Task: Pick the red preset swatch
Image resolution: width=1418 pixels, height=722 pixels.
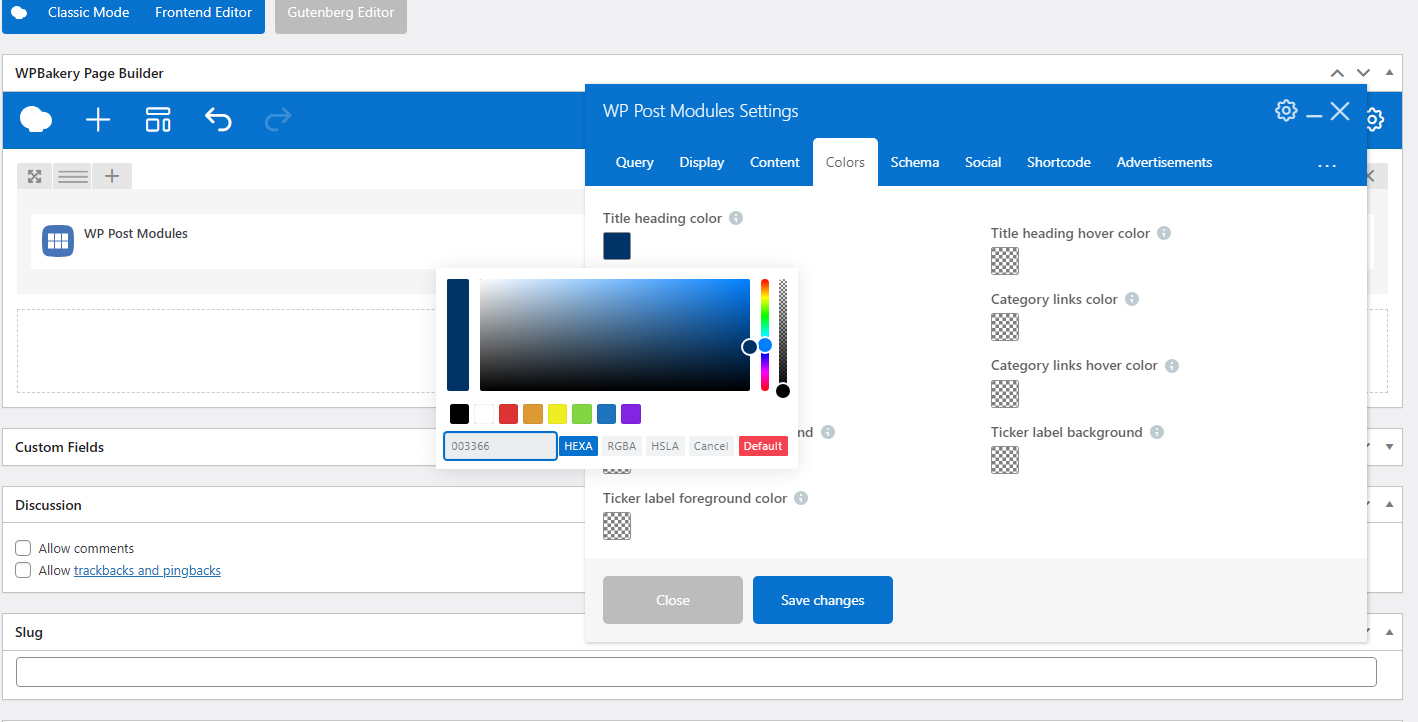Action: (x=508, y=414)
